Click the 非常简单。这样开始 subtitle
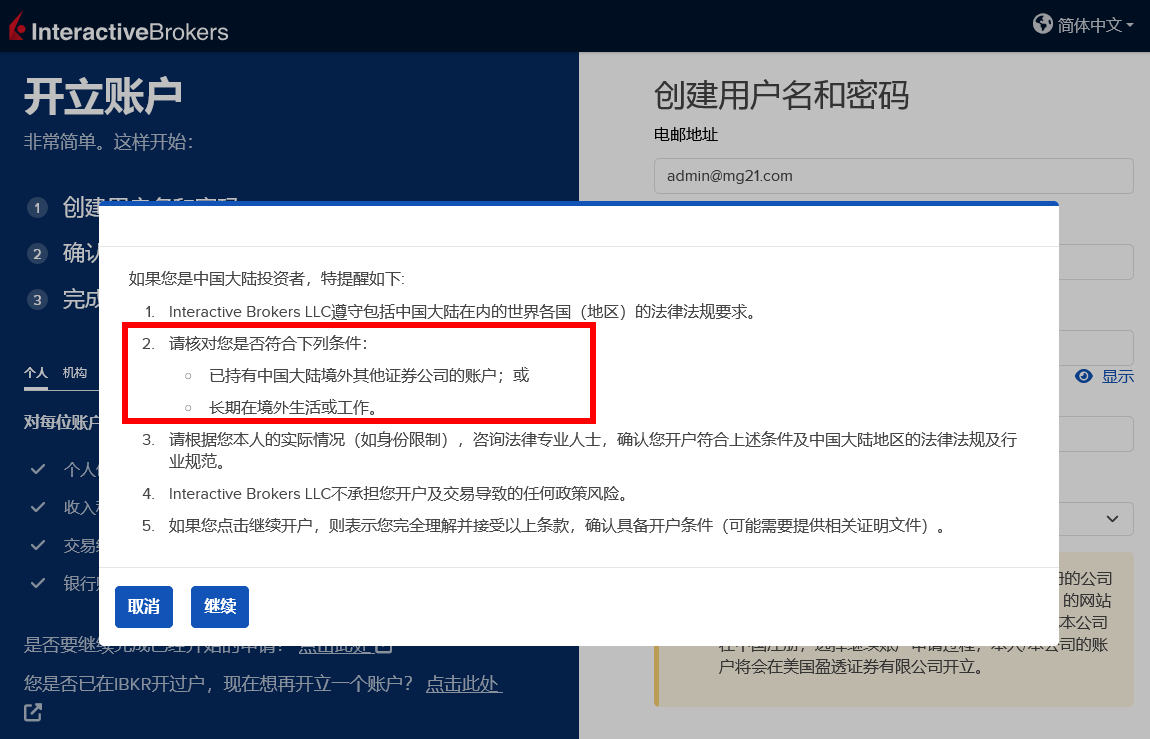The height and width of the screenshot is (739, 1150). 109,141
